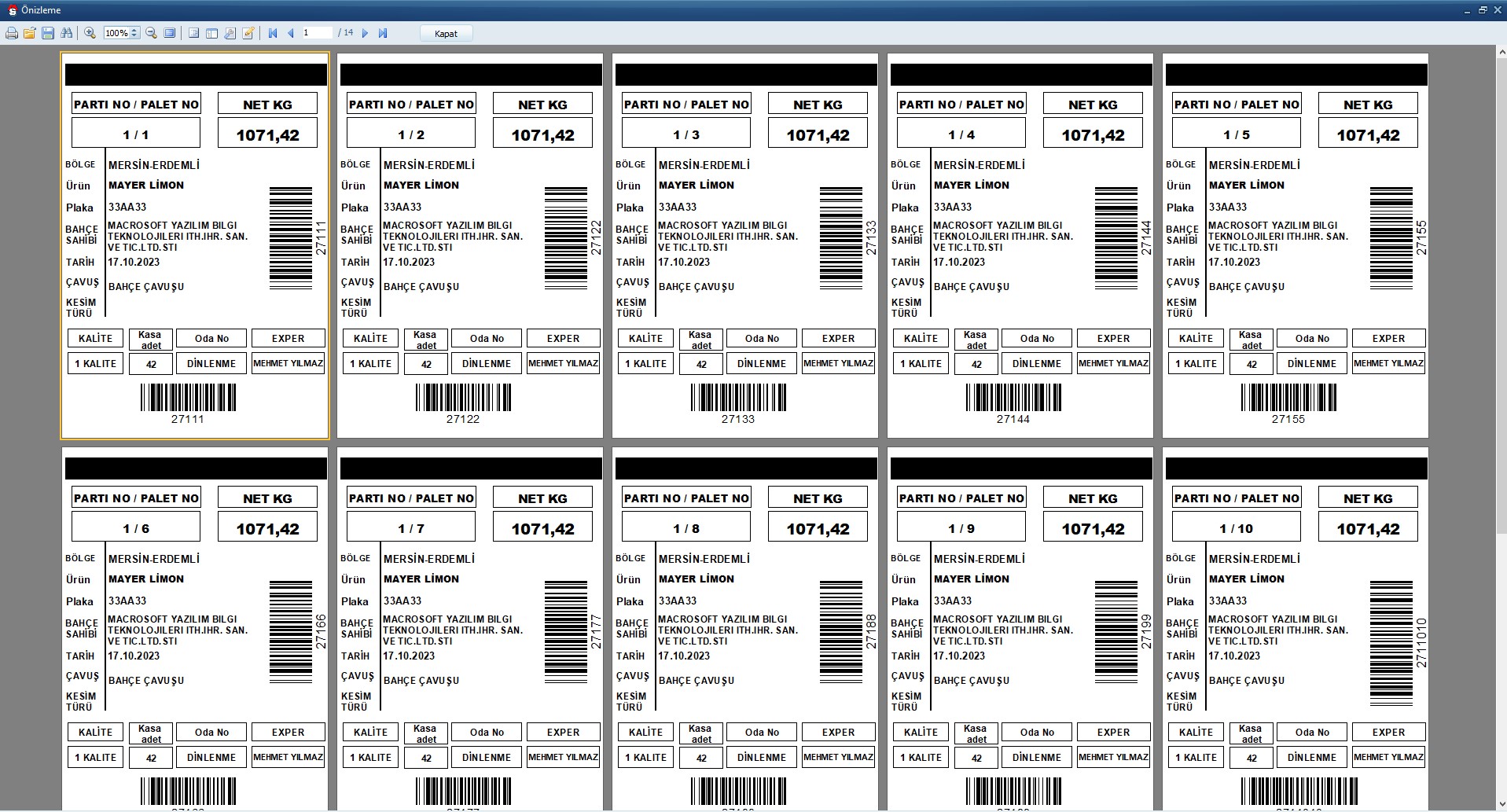Go to the next page
Screen dimensions: 1507x812
point(365,33)
